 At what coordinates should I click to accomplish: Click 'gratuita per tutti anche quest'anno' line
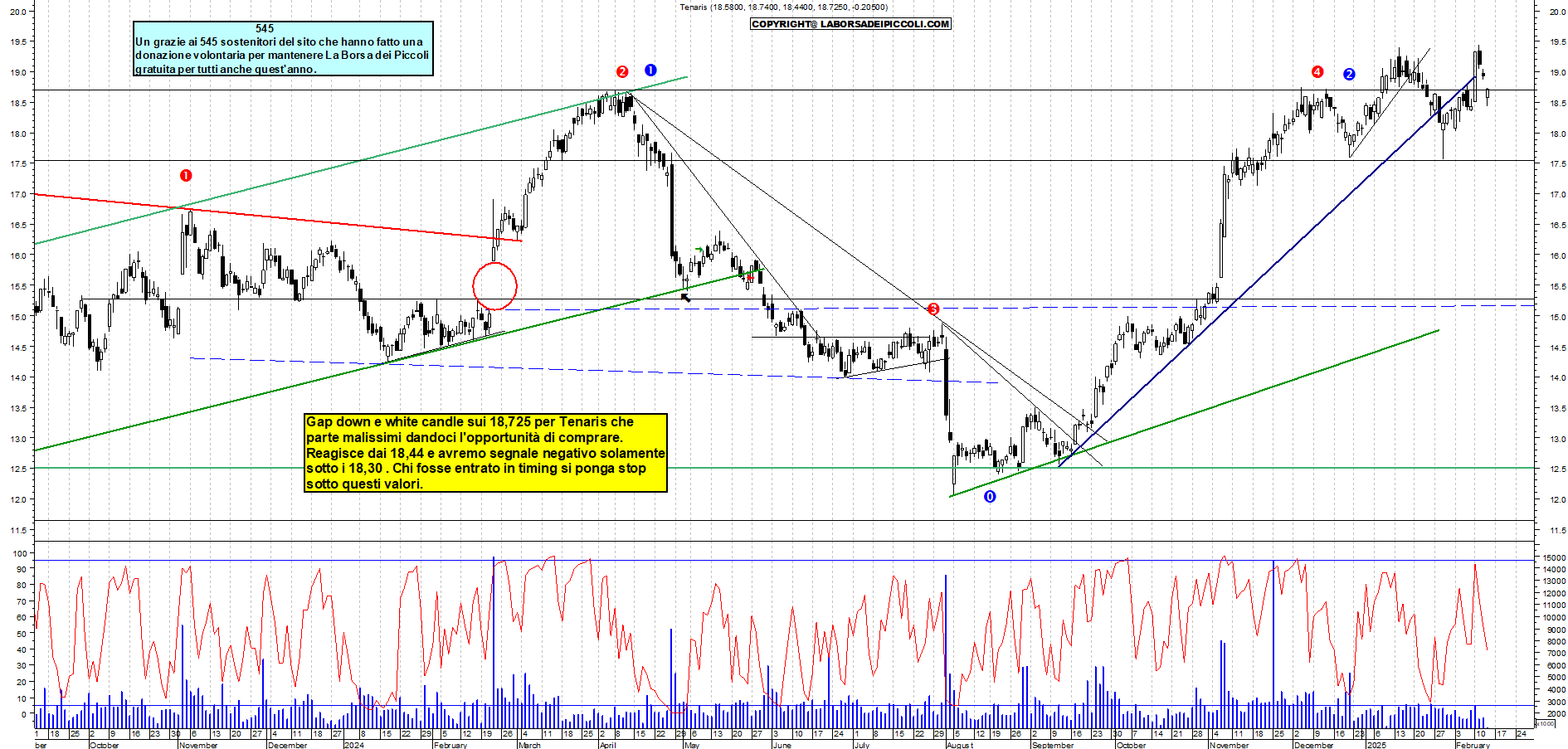(x=226, y=69)
